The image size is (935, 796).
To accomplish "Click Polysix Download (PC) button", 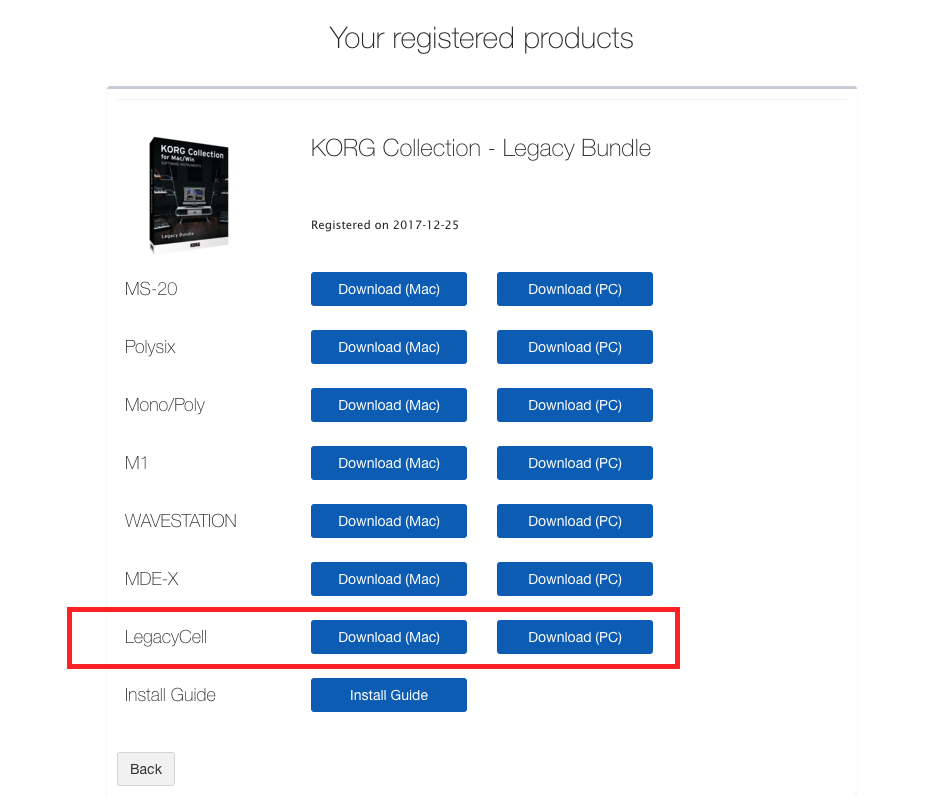I will pos(574,347).
